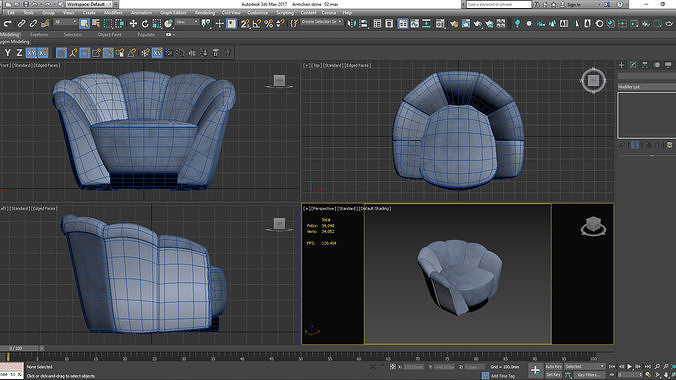This screenshot has height=380, width=676.
Task: Open Rendered Frame Window icon
Action: pyautogui.click(x=466, y=24)
